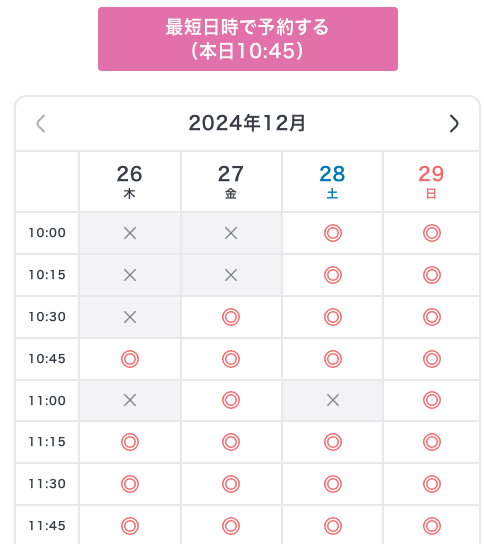This screenshot has width=484, height=544.
Task: Select available slot for 27 Friday at 11:45
Action: 231,526
